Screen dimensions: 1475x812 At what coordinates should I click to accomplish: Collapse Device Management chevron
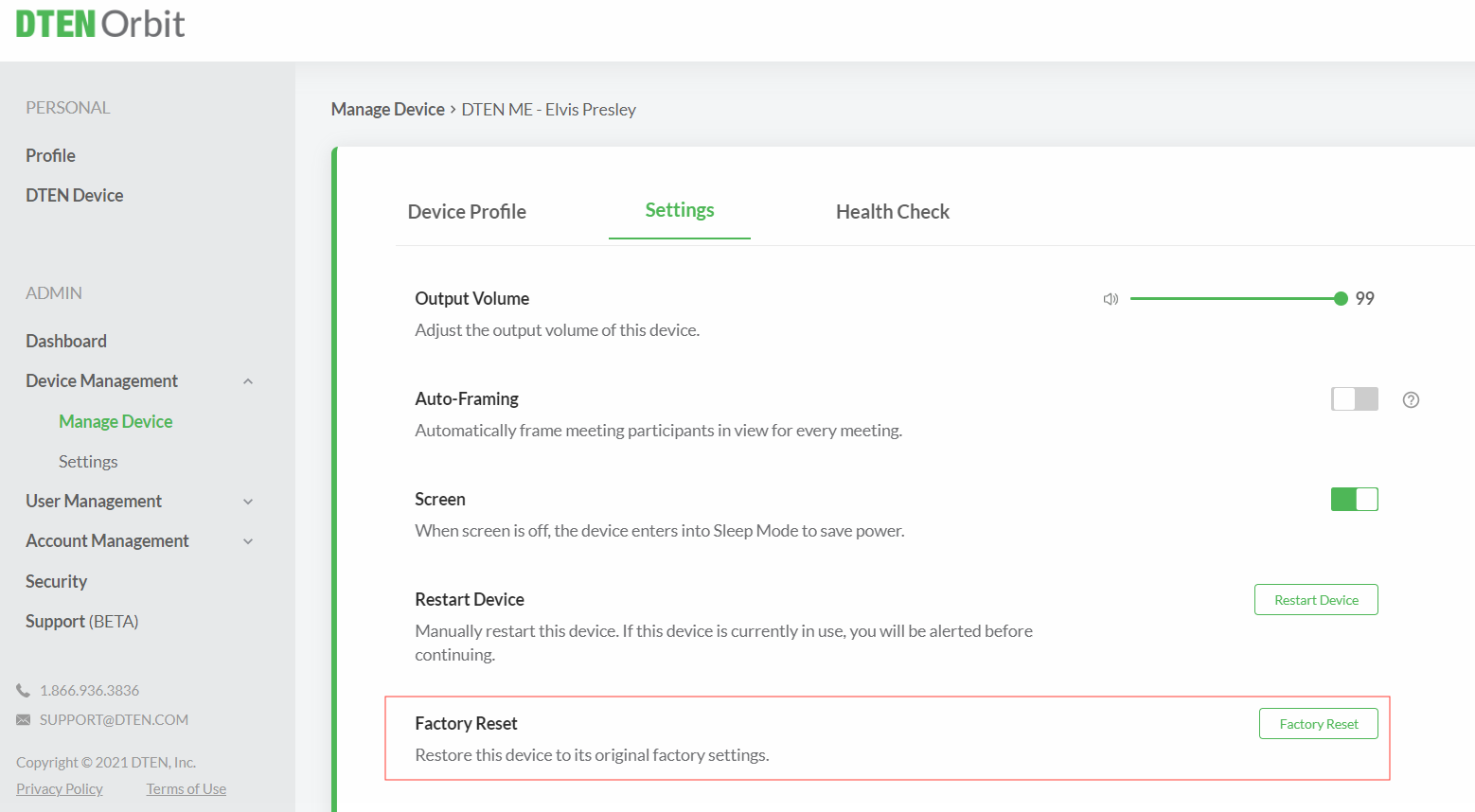[x=248, y=381]
